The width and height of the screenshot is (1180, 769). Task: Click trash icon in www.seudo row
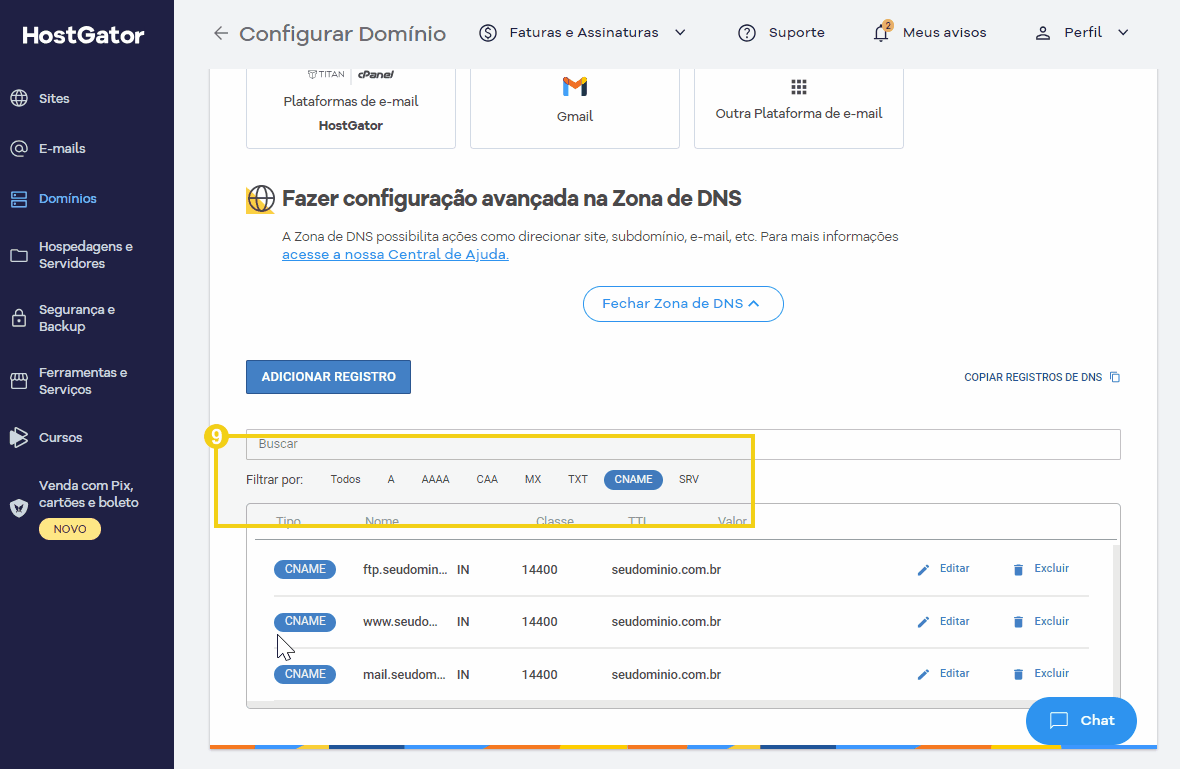coord(1018,622)
